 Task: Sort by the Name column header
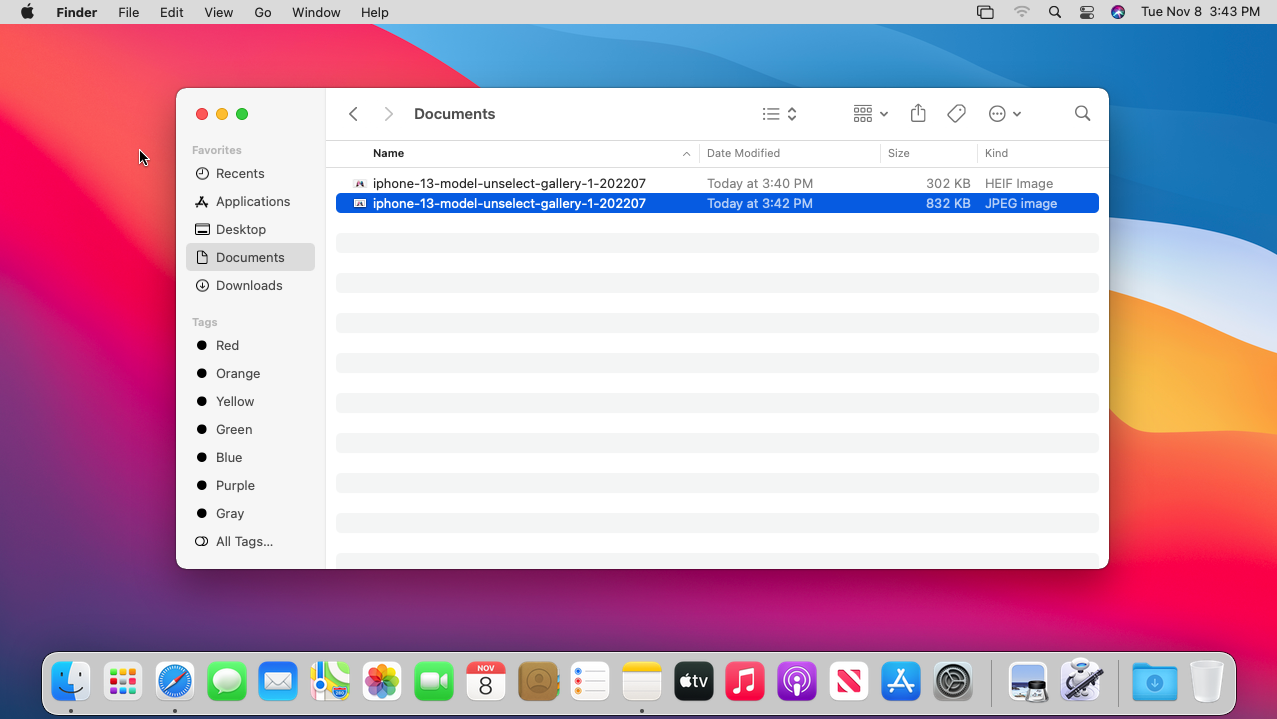388,153
